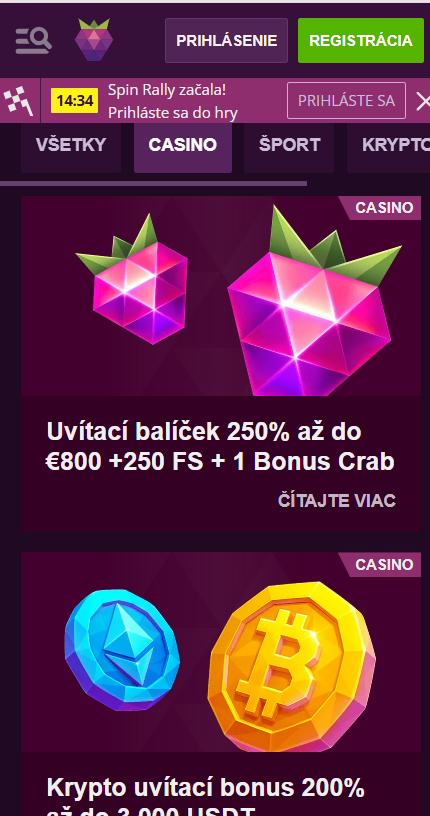Screen dimensions: 430x816
Task: Click ČÍTAJTE VIAC on welcome package
Action: click(x=337, y=501)
